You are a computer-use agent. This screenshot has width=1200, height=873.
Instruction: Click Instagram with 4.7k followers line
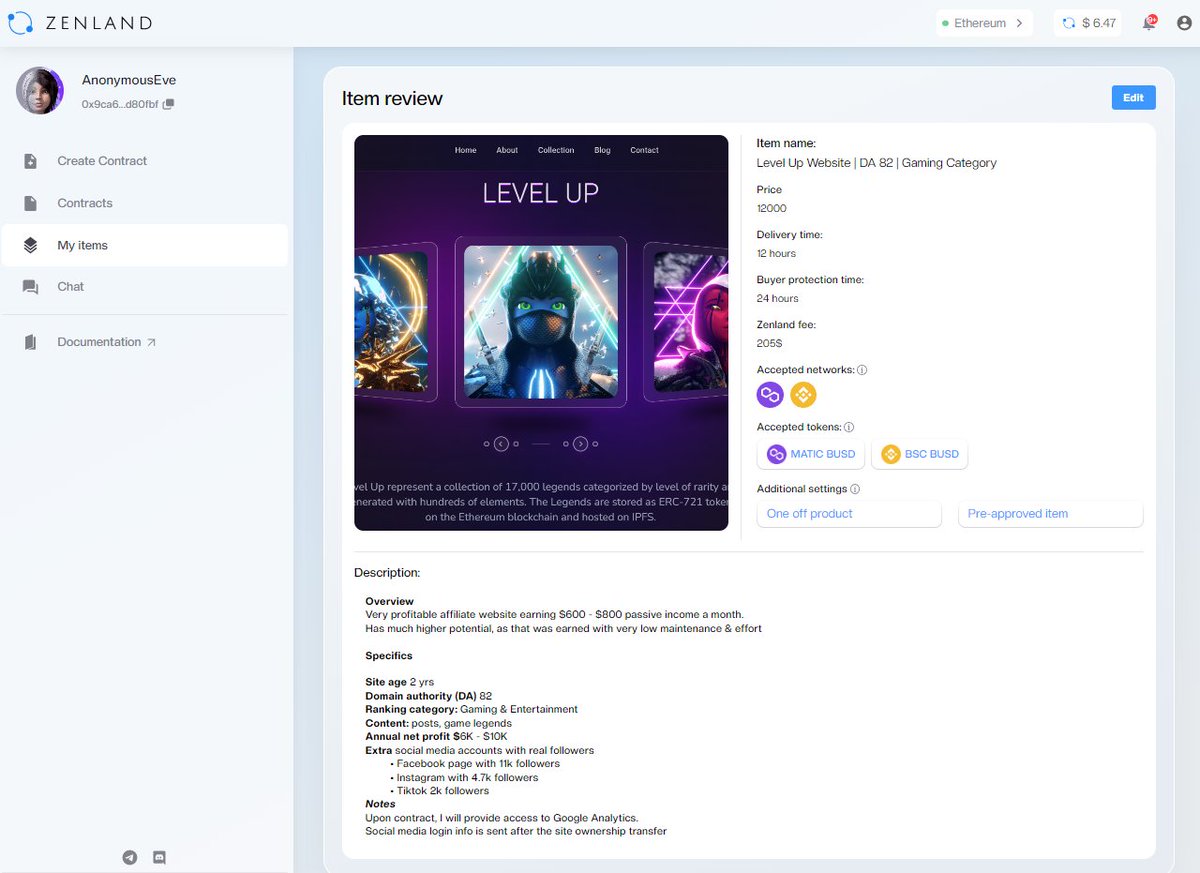pos(467,777)
